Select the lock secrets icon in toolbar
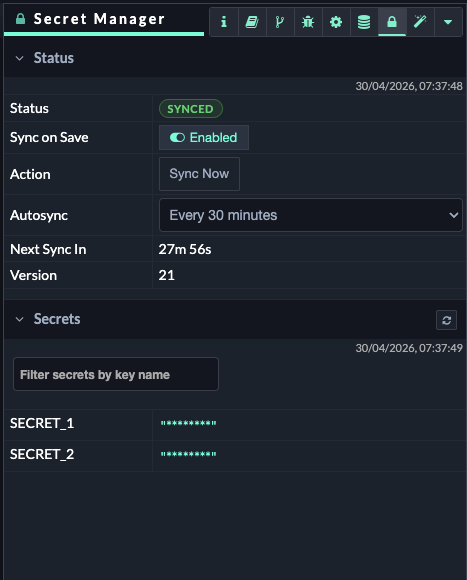The height and width of the screenshot is (580, 467). (392, 22)
